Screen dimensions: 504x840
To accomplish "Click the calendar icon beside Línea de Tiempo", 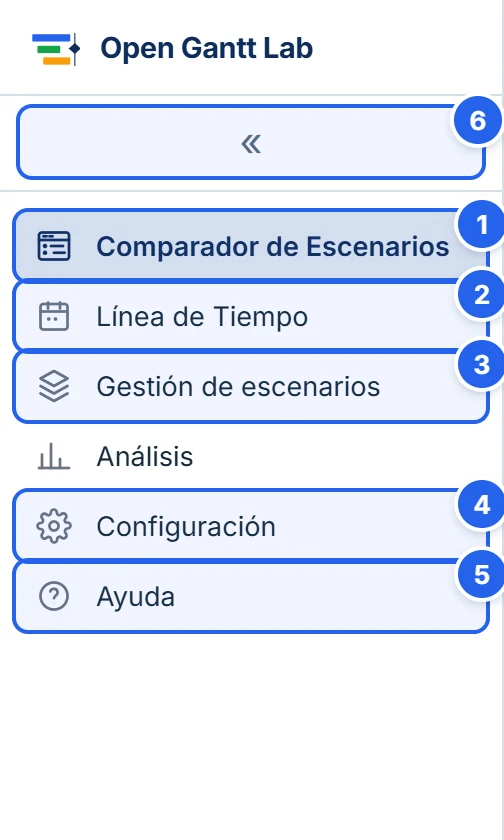I will (x=54, y=316).
